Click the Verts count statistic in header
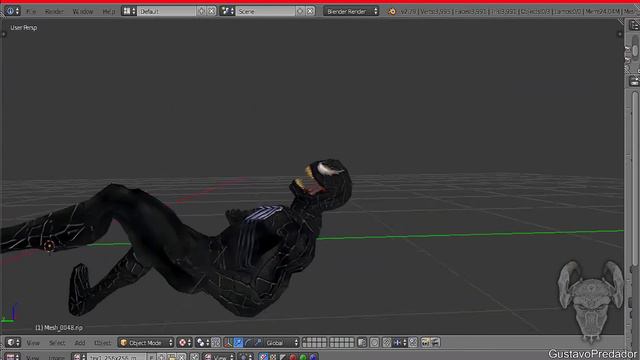Image resolution: width=640 pixels, height=360 pixels. (x=436, y=11)
